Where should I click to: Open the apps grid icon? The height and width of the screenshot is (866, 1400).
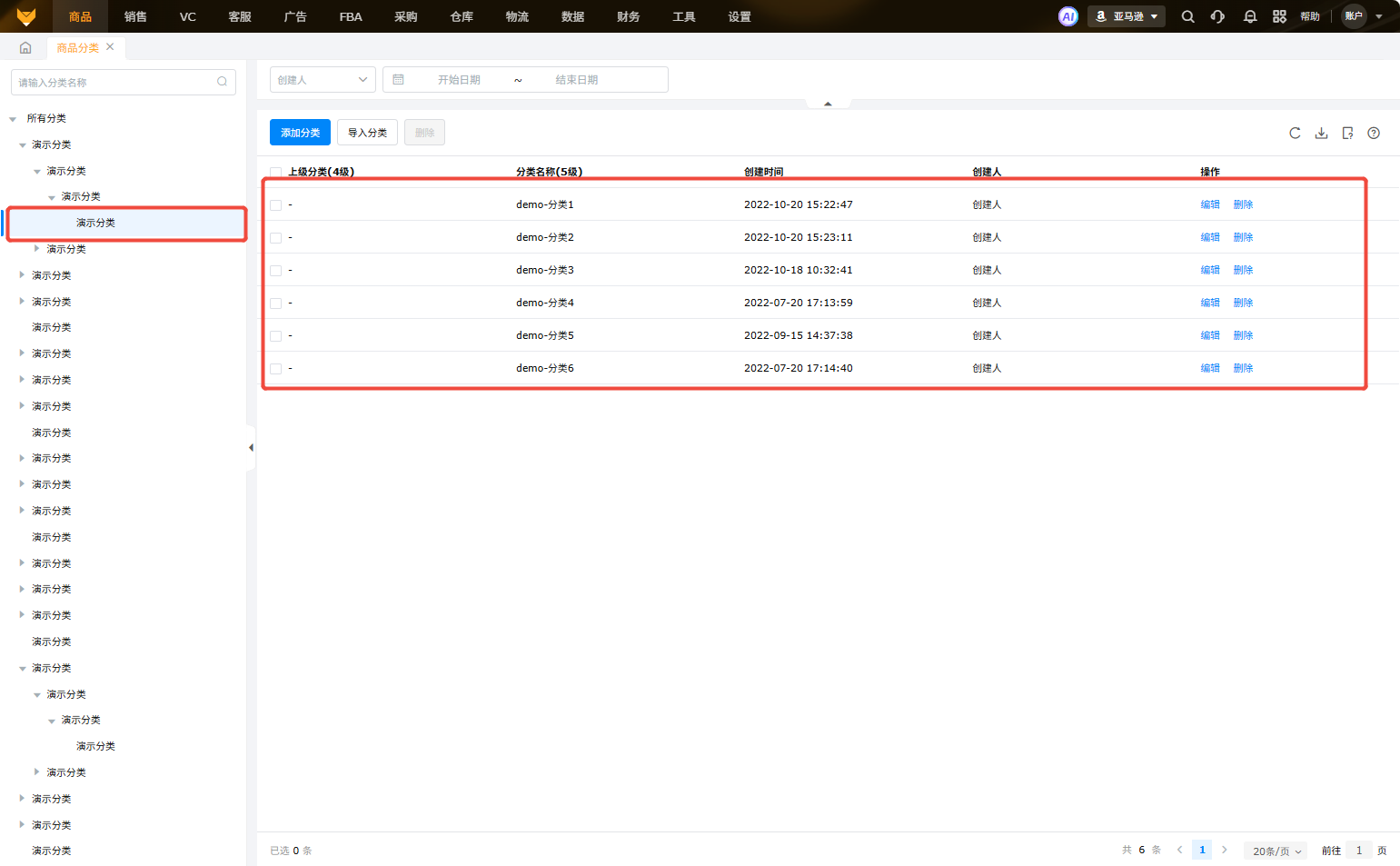tap(1279, 16)
